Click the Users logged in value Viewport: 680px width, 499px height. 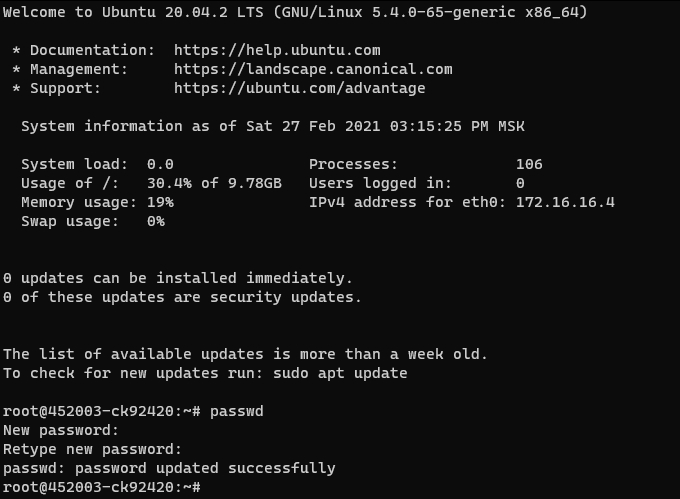(x=520, y=183)
